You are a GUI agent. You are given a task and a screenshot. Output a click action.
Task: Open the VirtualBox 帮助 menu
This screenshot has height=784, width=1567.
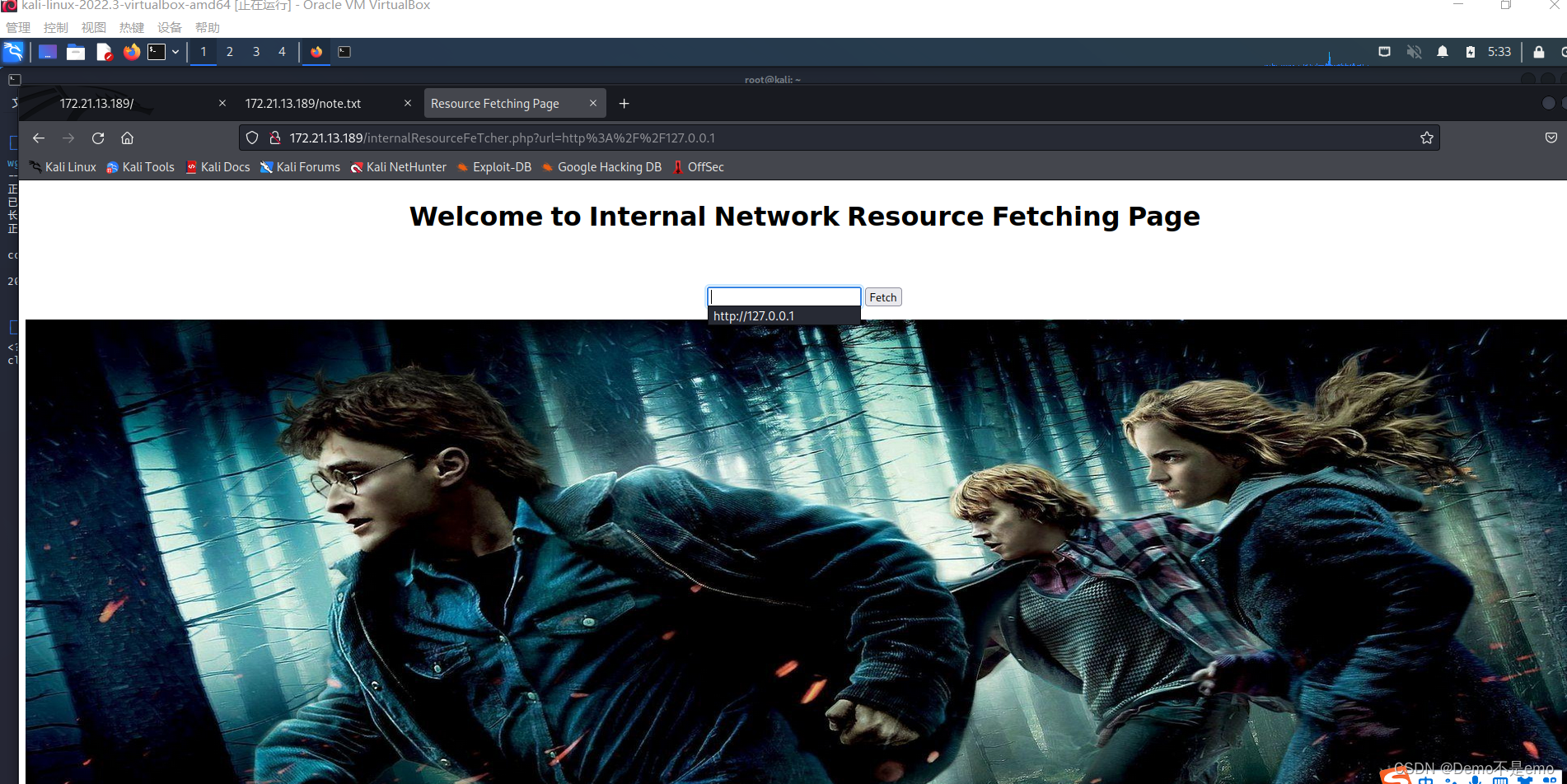click(x=208, y=27)
